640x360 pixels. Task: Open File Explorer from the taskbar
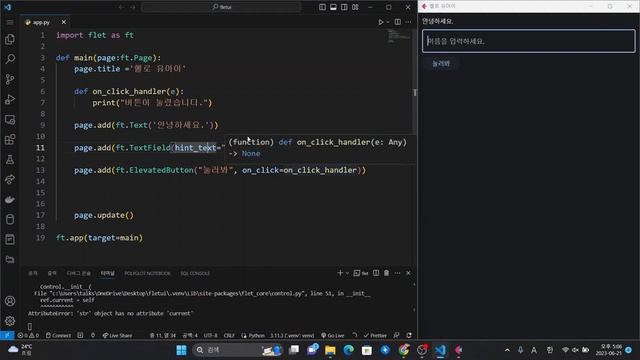[x=330, y=350]
